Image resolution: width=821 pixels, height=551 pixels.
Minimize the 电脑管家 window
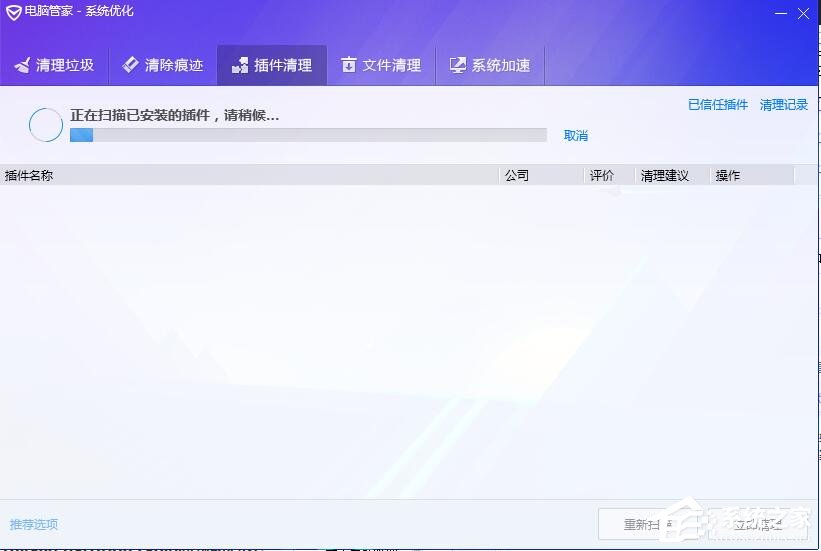click(779, 12)
